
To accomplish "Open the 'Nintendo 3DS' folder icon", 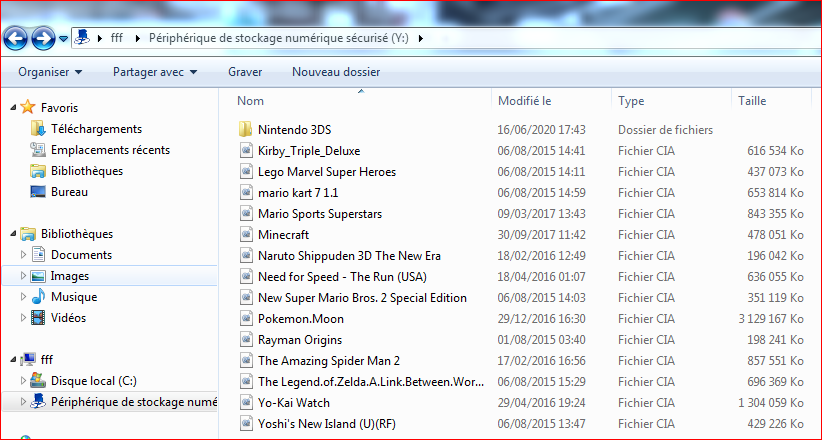I will [x=246, y=129].
